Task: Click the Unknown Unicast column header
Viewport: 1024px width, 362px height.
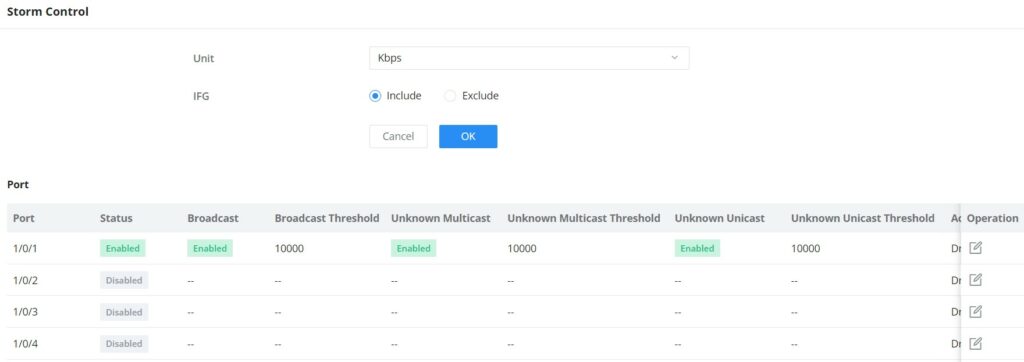Action: (720, 218)
